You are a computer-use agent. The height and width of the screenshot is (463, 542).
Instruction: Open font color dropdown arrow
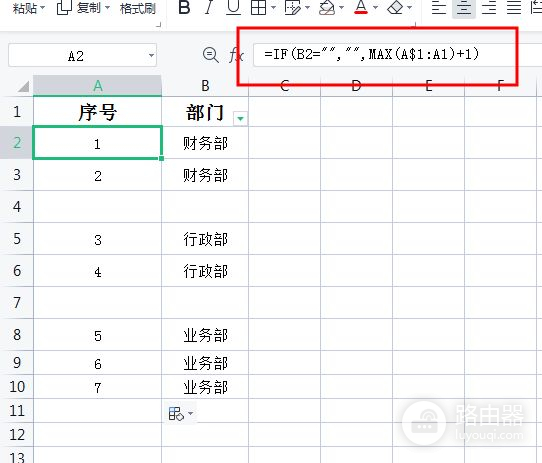375,8
